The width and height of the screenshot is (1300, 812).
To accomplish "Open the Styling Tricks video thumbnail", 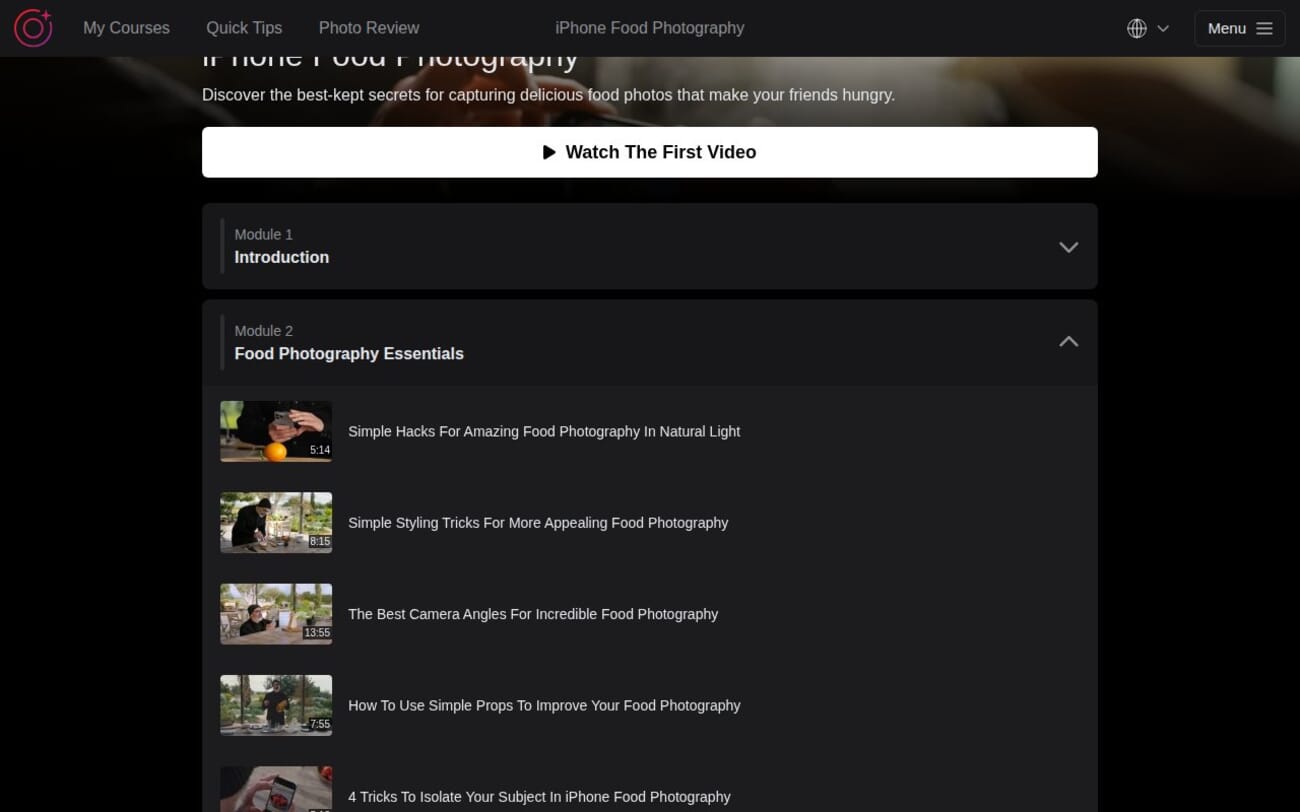I will click(x=276, y=522).
